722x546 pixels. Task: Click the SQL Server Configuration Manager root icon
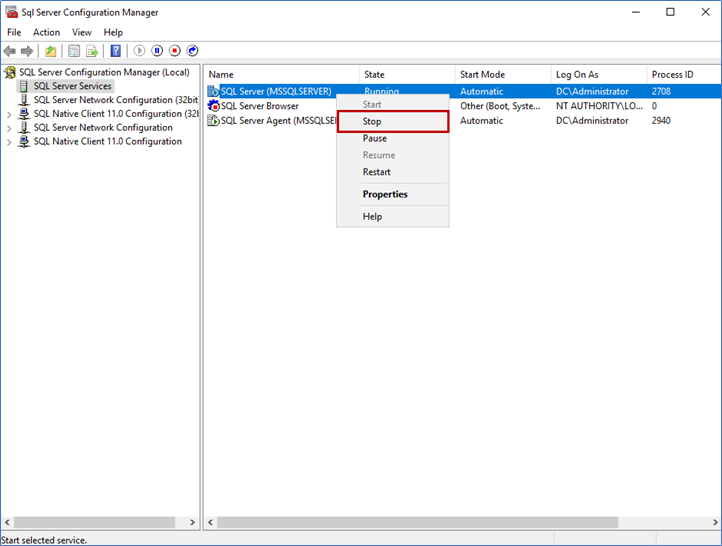click(x=10, y=72)
